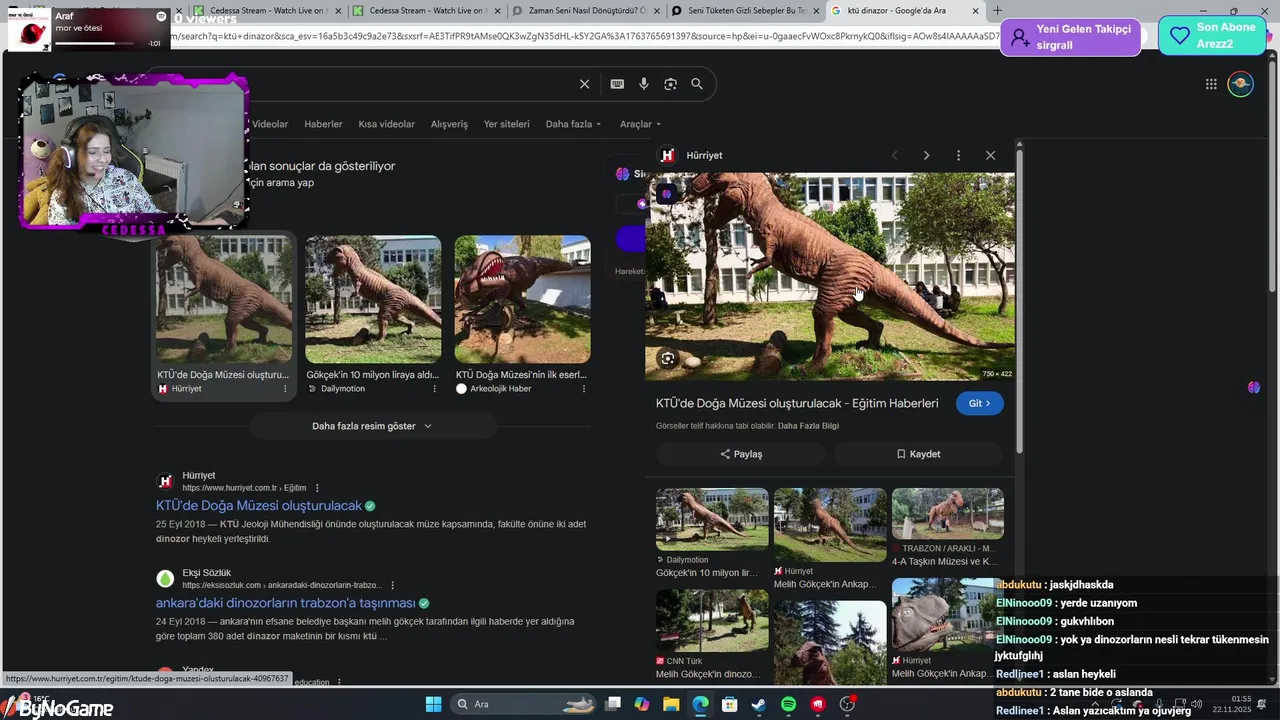Search by image with Google Lens
The width and height of the screenshot is (1280, 720).
(670, 84)
